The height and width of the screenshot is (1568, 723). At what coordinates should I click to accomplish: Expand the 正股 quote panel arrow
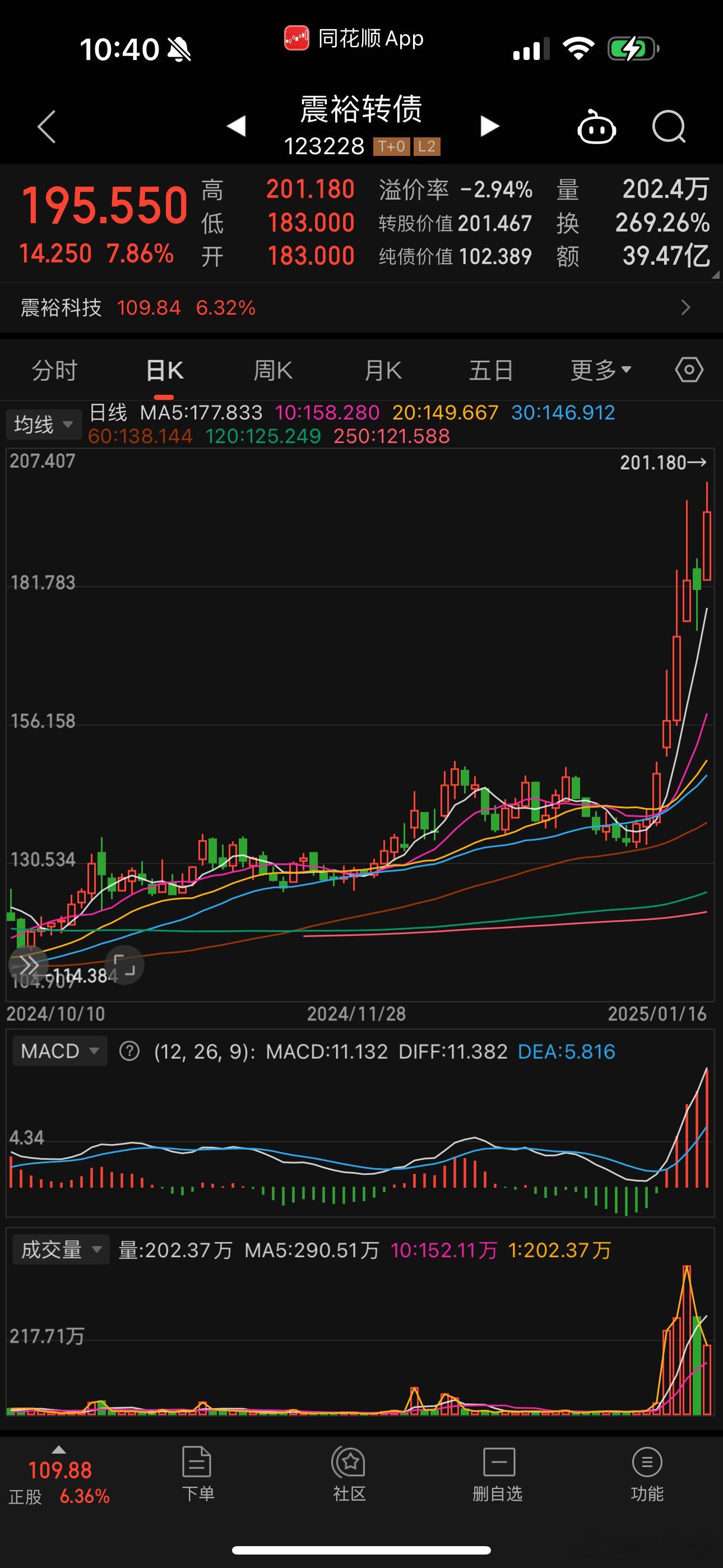pos(58,1450)
